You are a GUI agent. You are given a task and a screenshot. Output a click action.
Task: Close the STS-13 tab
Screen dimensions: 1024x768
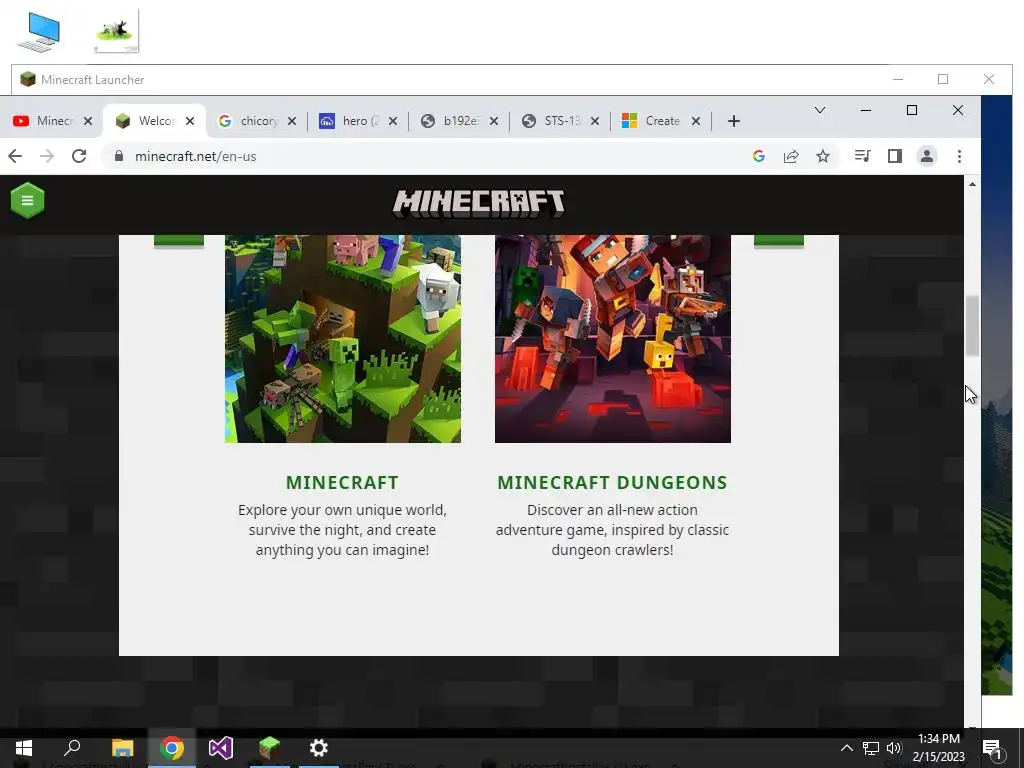pyautogui.click(x=595, y=121)
